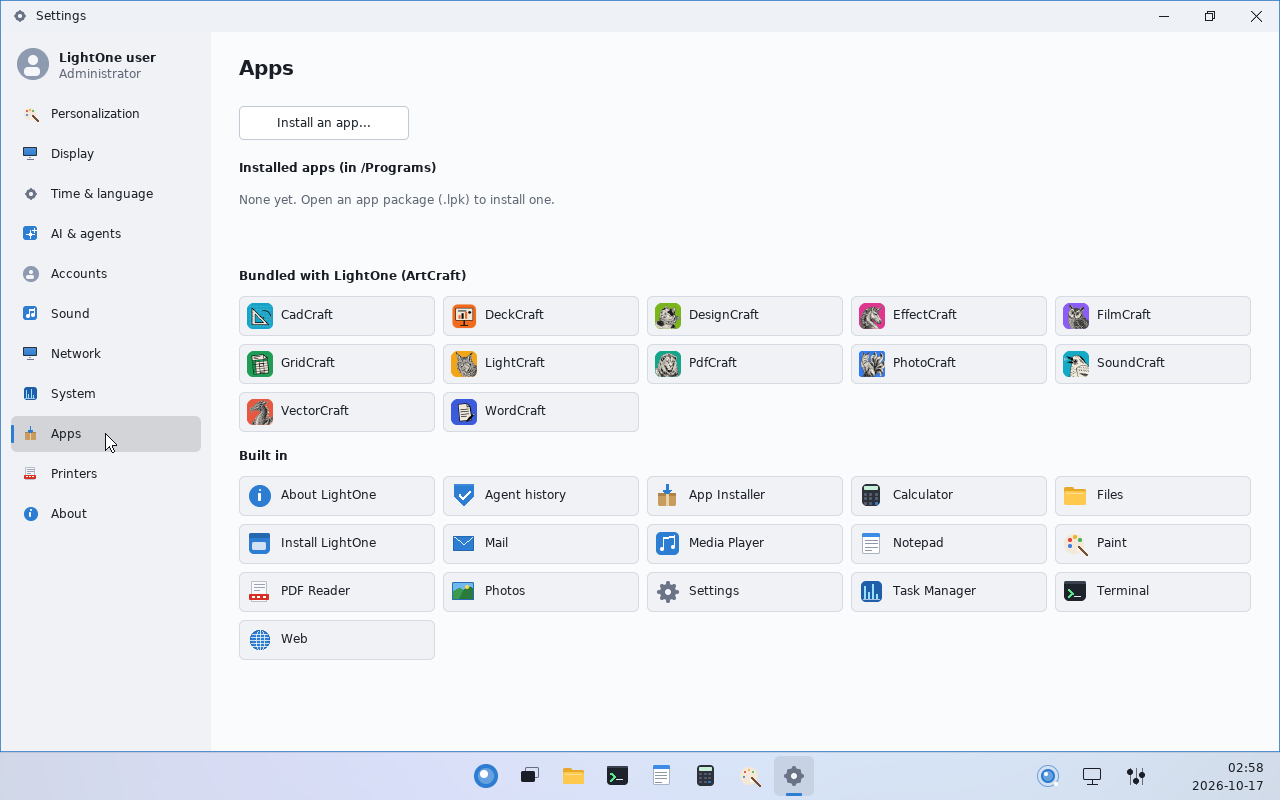
Task: Open the CadCraft app icon
Action: (260, 316)
